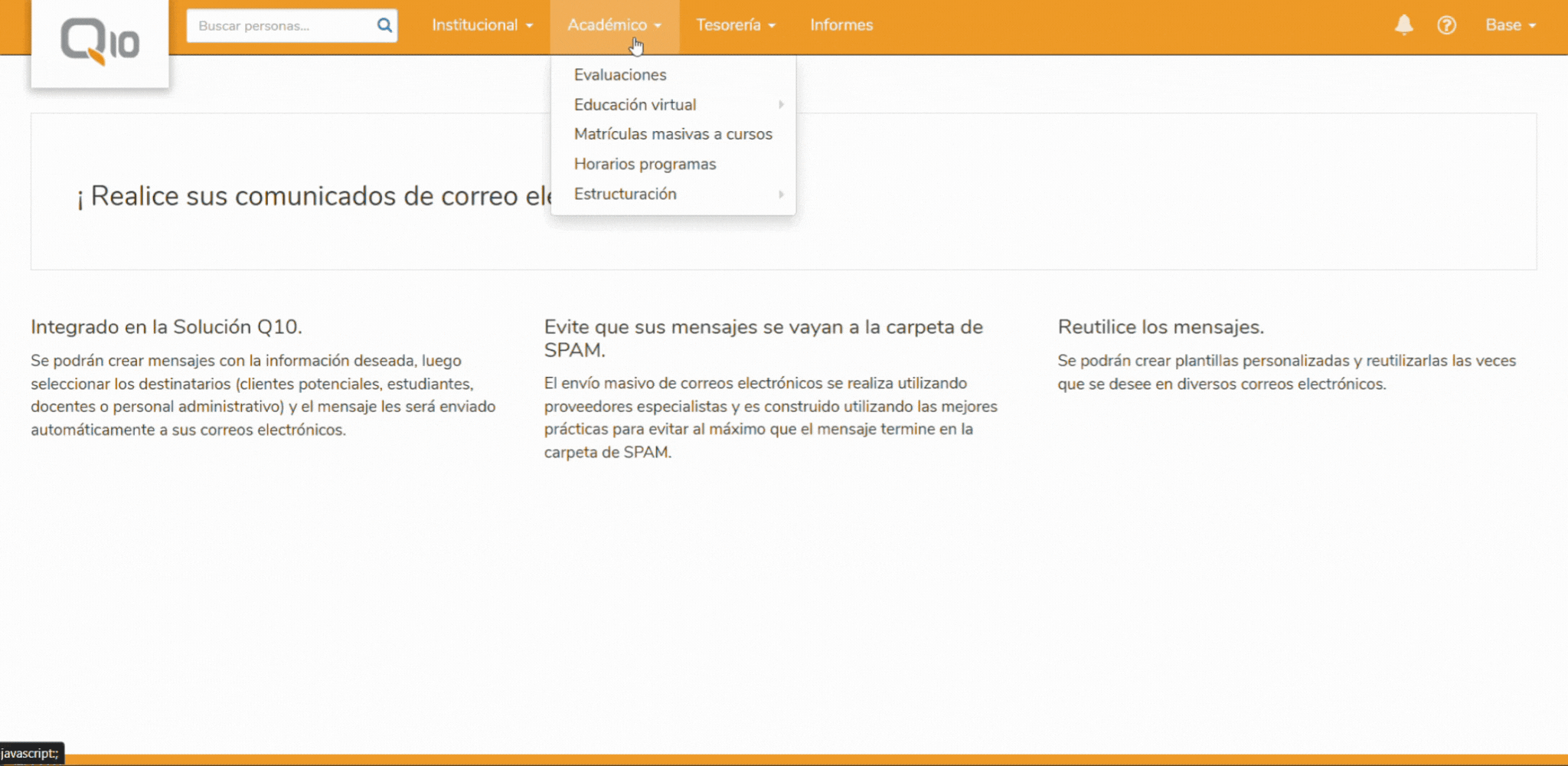This screenshot has height=766, width=1568.
Task: Open Horarios programas
Action: click(645, 164)
